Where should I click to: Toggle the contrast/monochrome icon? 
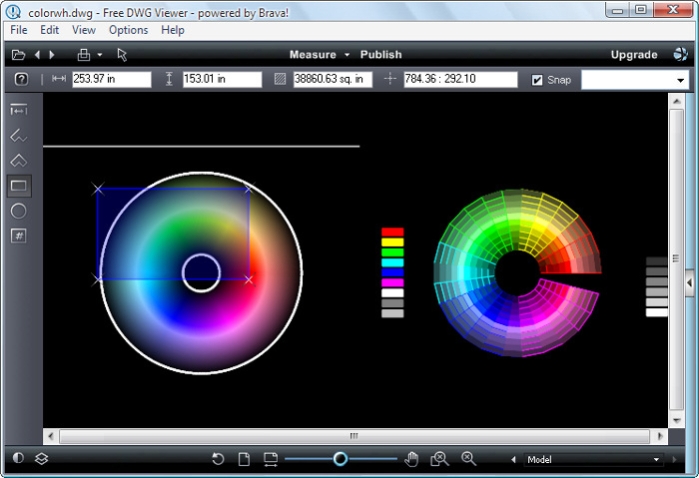coord(18,458)
